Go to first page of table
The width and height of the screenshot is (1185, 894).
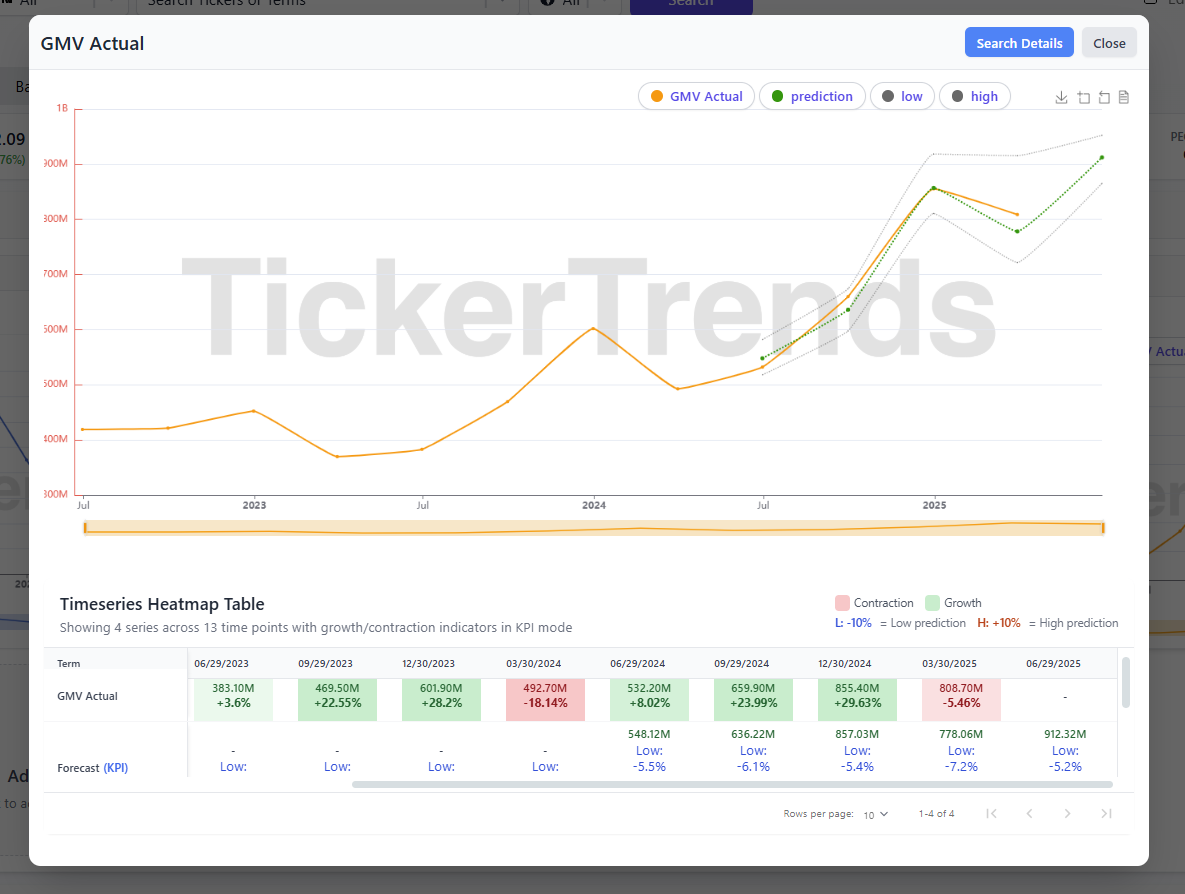click(992, 813)
